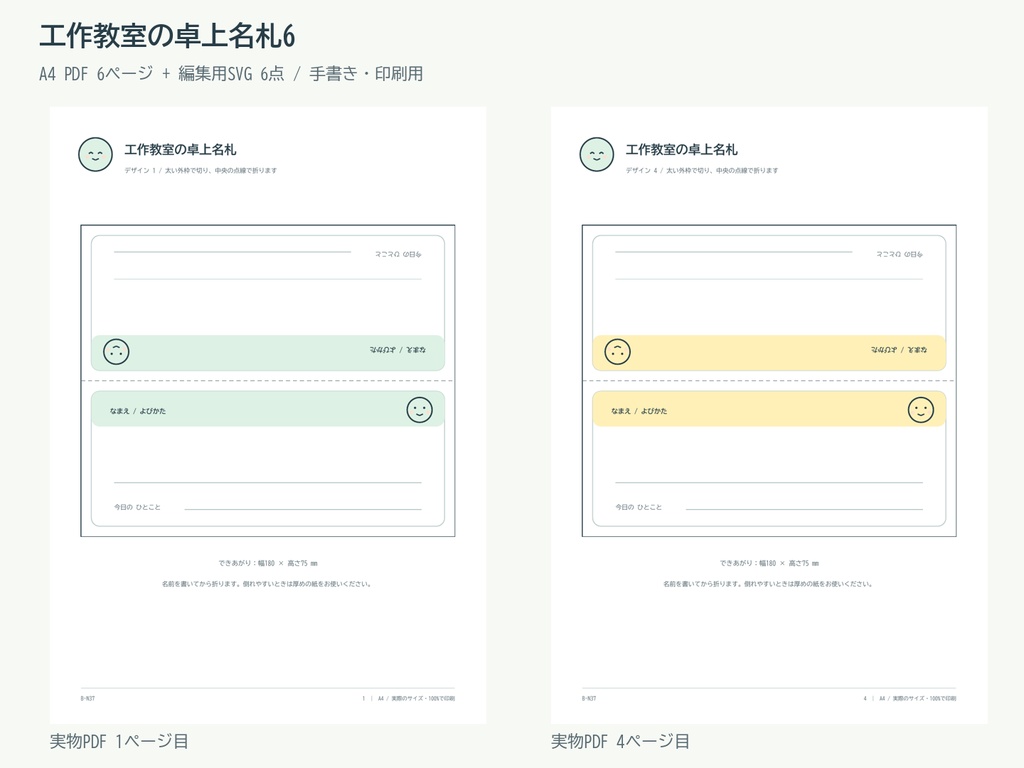Click 今日の ひとこと on the yellow design page
Screen dimensions: 1024x768
[639, 507]
